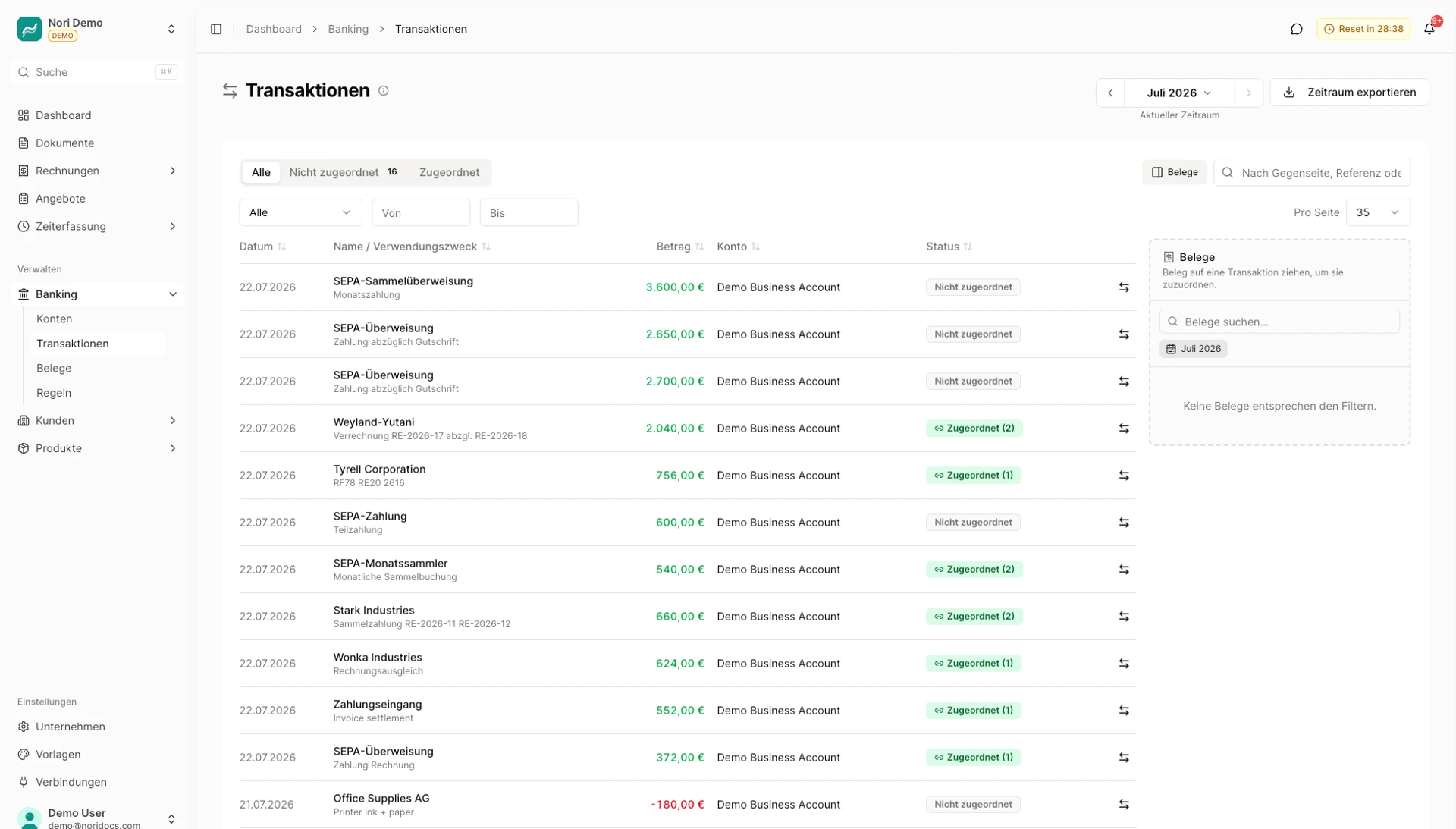
Task: Open the notifications bell
Action: (1429, 29)
